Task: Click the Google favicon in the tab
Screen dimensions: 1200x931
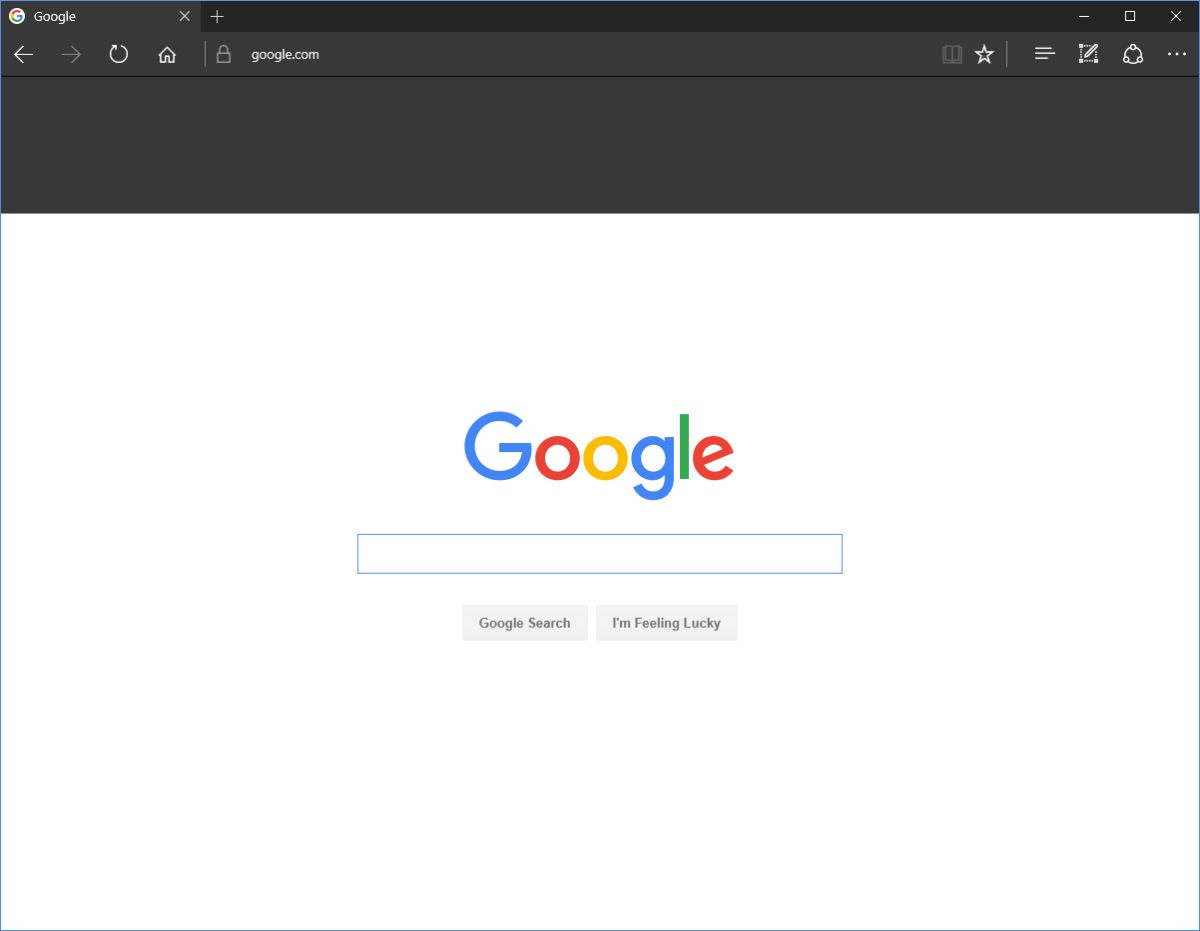Action: click(17, 16)
